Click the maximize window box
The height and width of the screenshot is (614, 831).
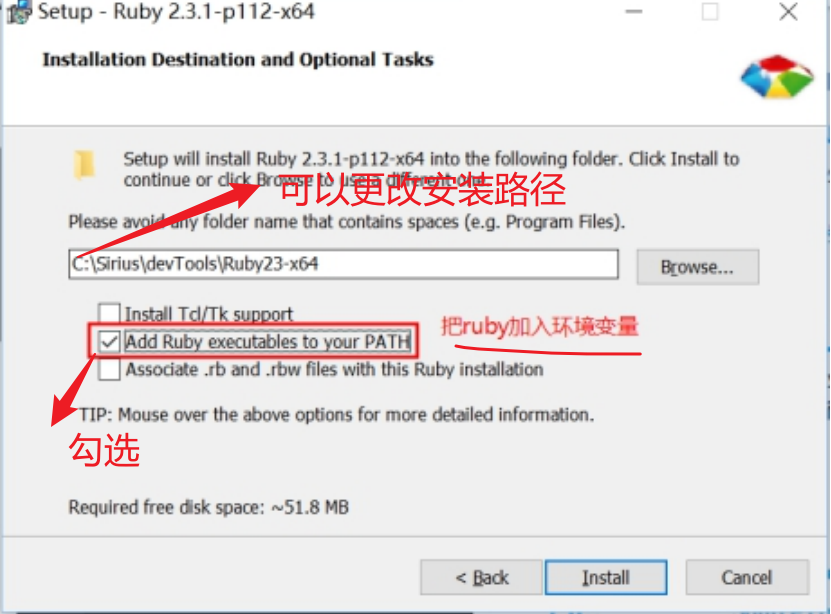[710, 12]
